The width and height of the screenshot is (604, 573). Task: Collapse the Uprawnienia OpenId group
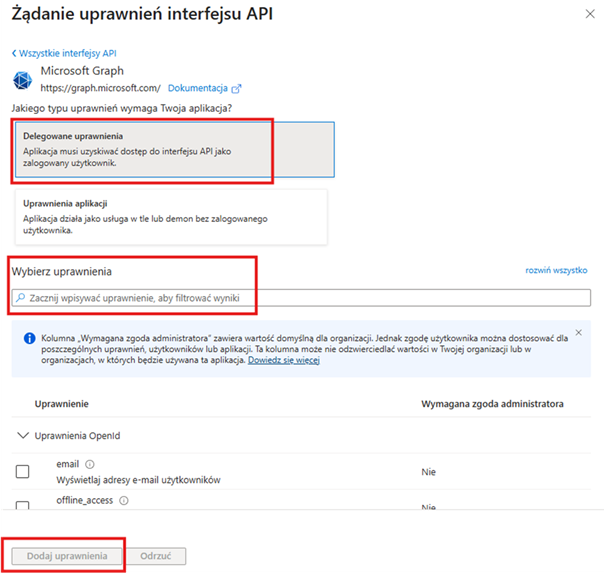click(x=22, y=436)
